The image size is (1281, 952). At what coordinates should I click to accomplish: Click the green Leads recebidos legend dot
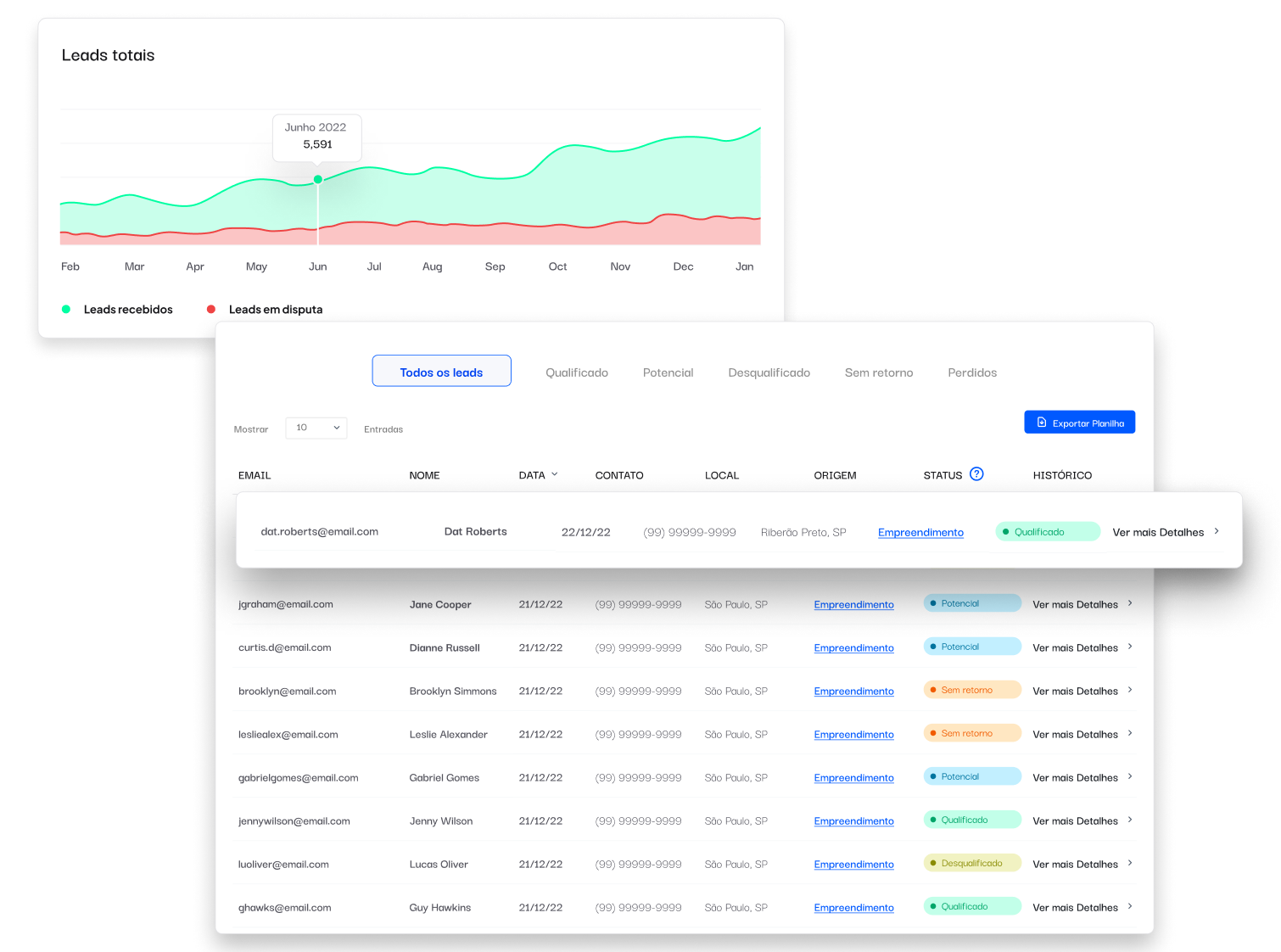point(66,310)
